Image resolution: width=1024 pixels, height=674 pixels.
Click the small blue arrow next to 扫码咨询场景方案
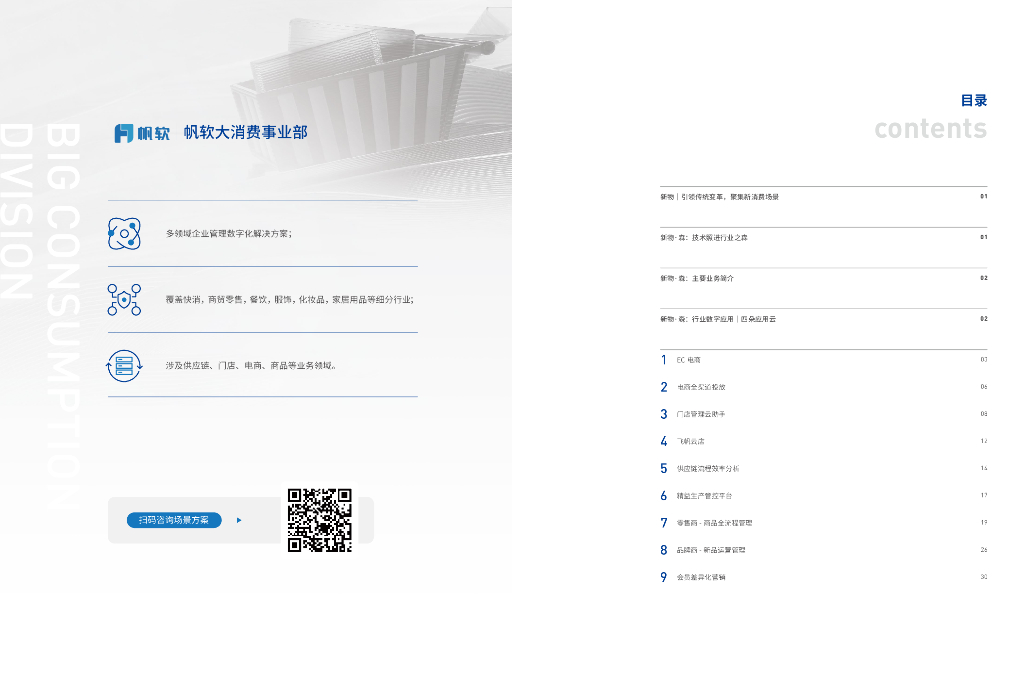tap(239, 521)
